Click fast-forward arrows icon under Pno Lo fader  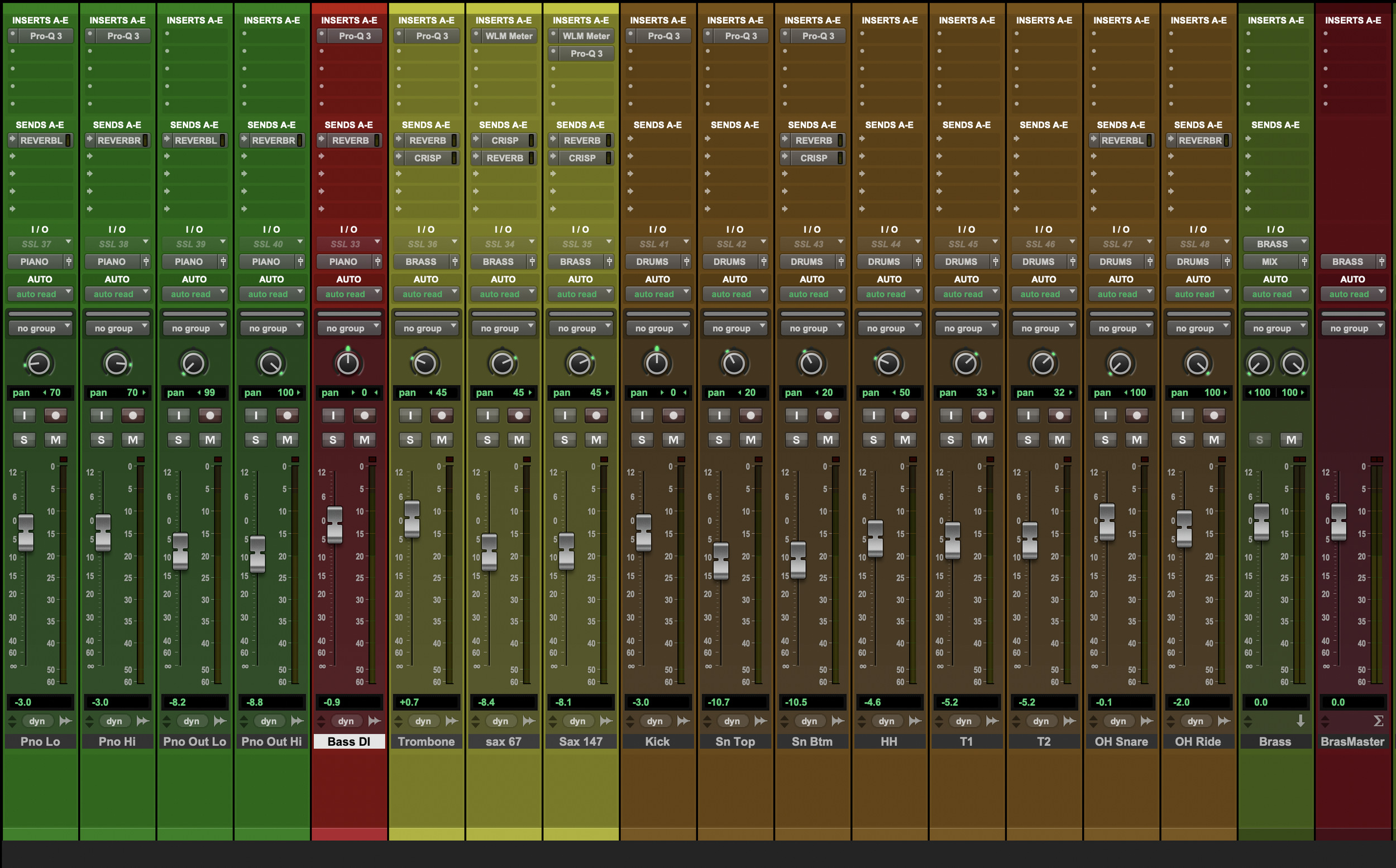pos(66,721)
